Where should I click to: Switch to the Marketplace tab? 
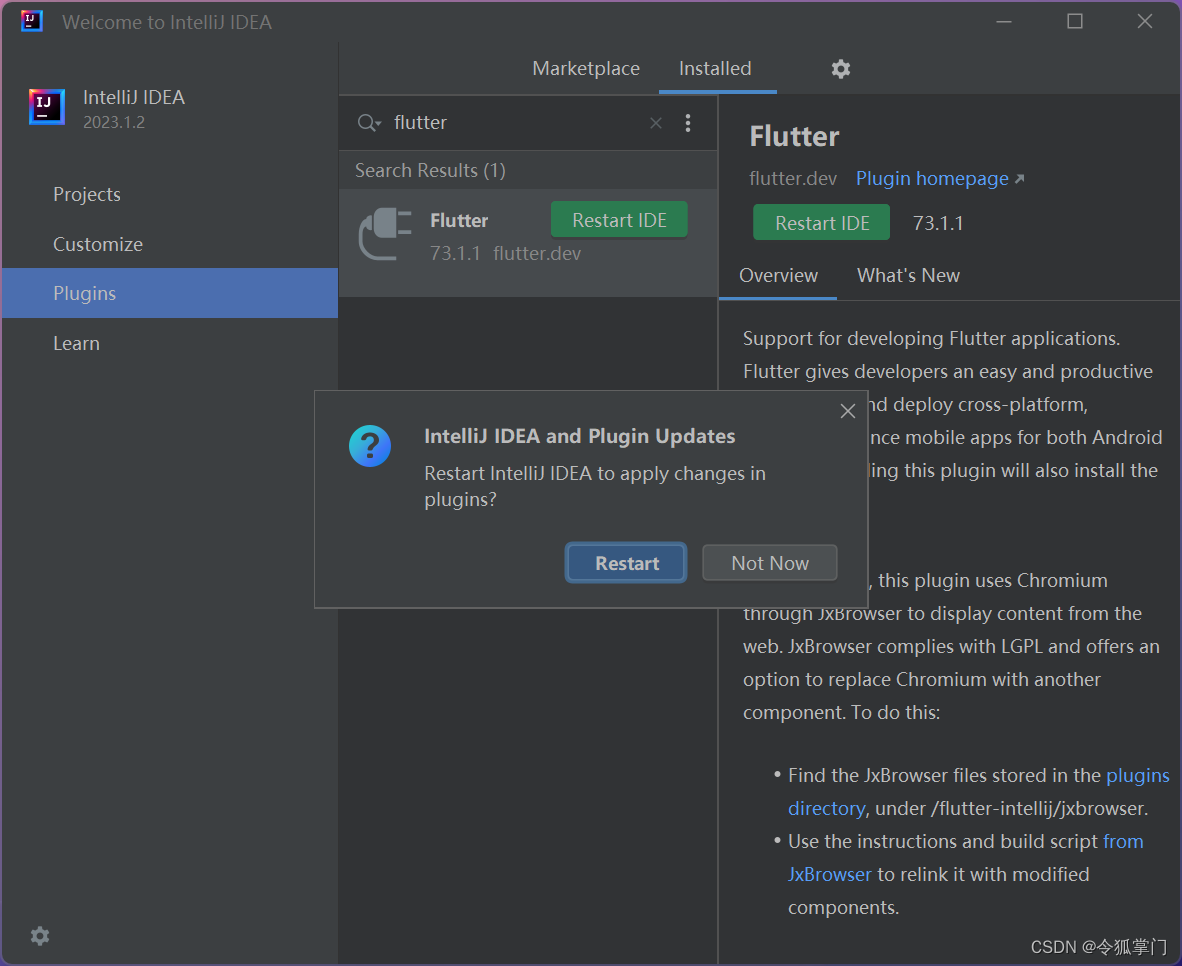pos(586,69)
